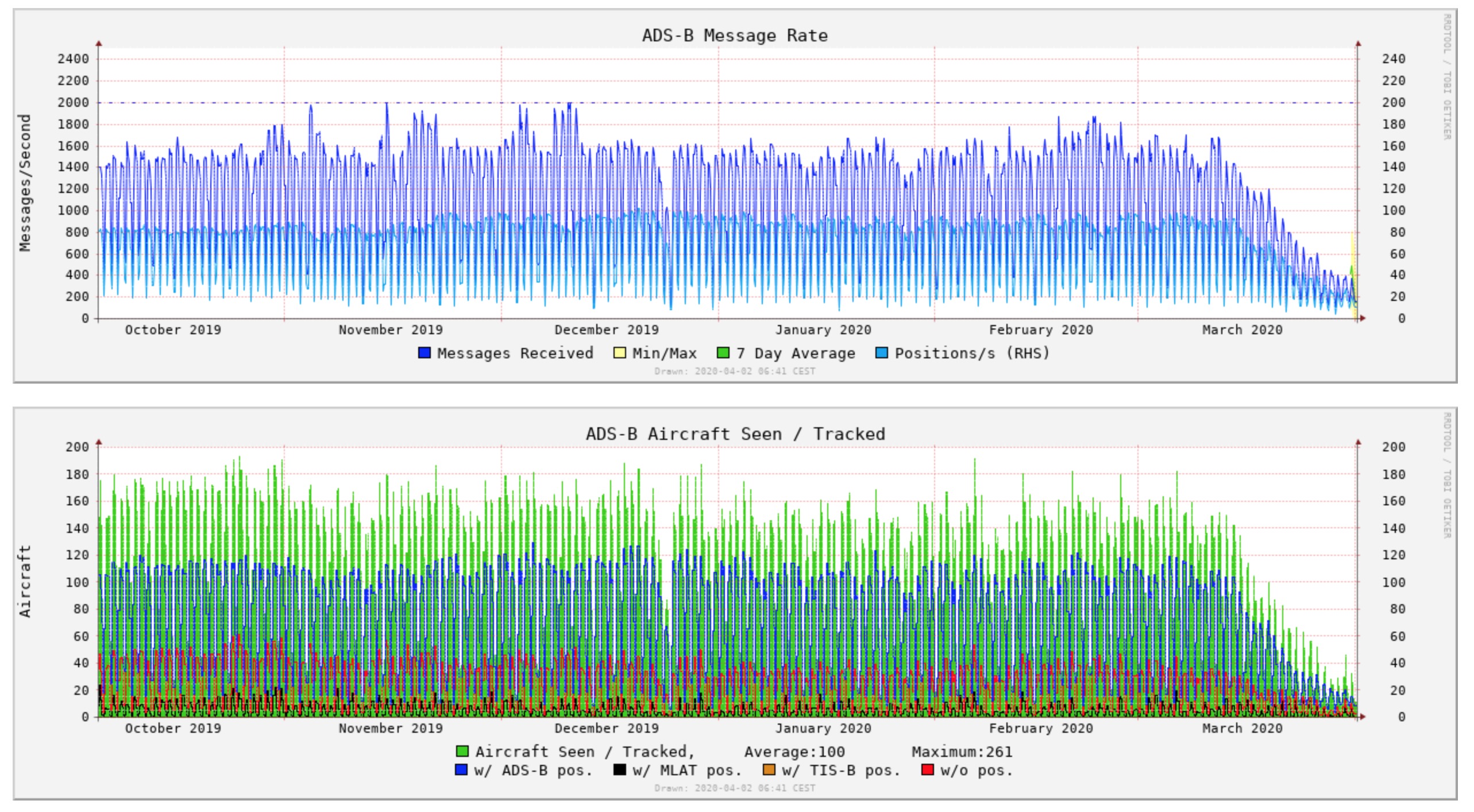The image size is (1474, 812).
Task: Click the blue w/ ADS-B pos. swatch
Action: (461, 770)
